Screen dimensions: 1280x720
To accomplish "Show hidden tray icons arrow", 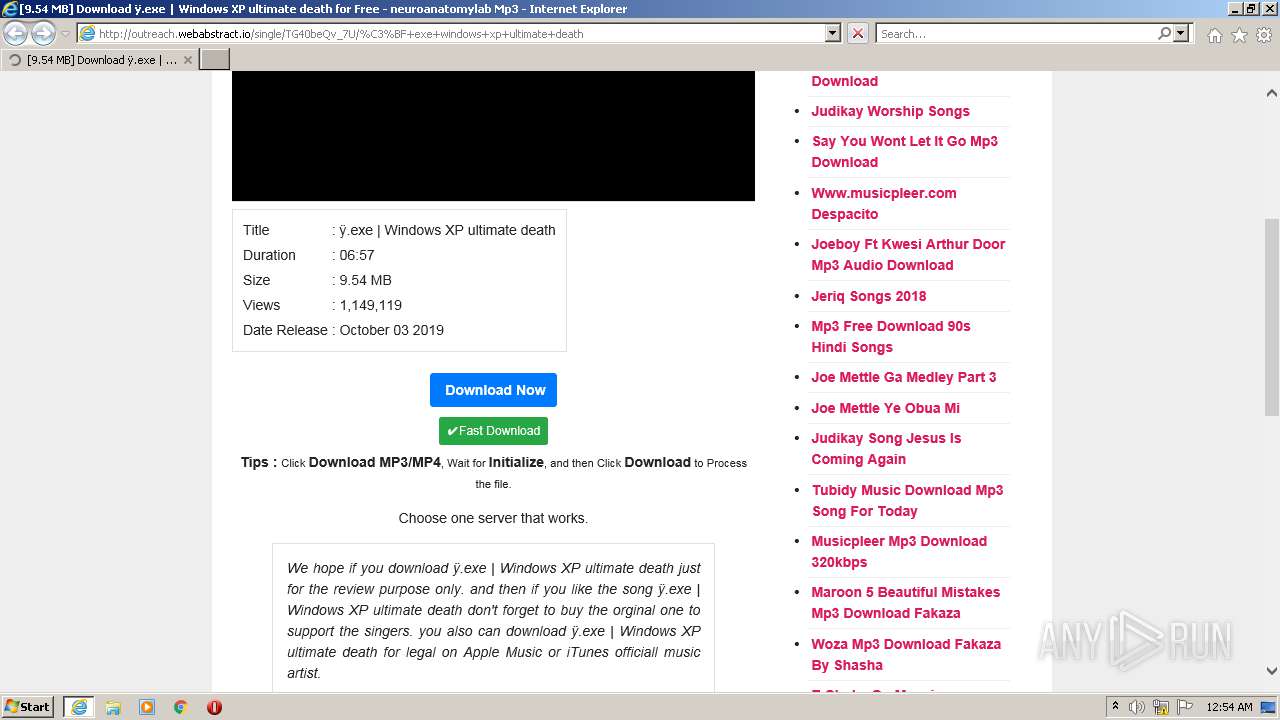I will tap(1114, 707).
